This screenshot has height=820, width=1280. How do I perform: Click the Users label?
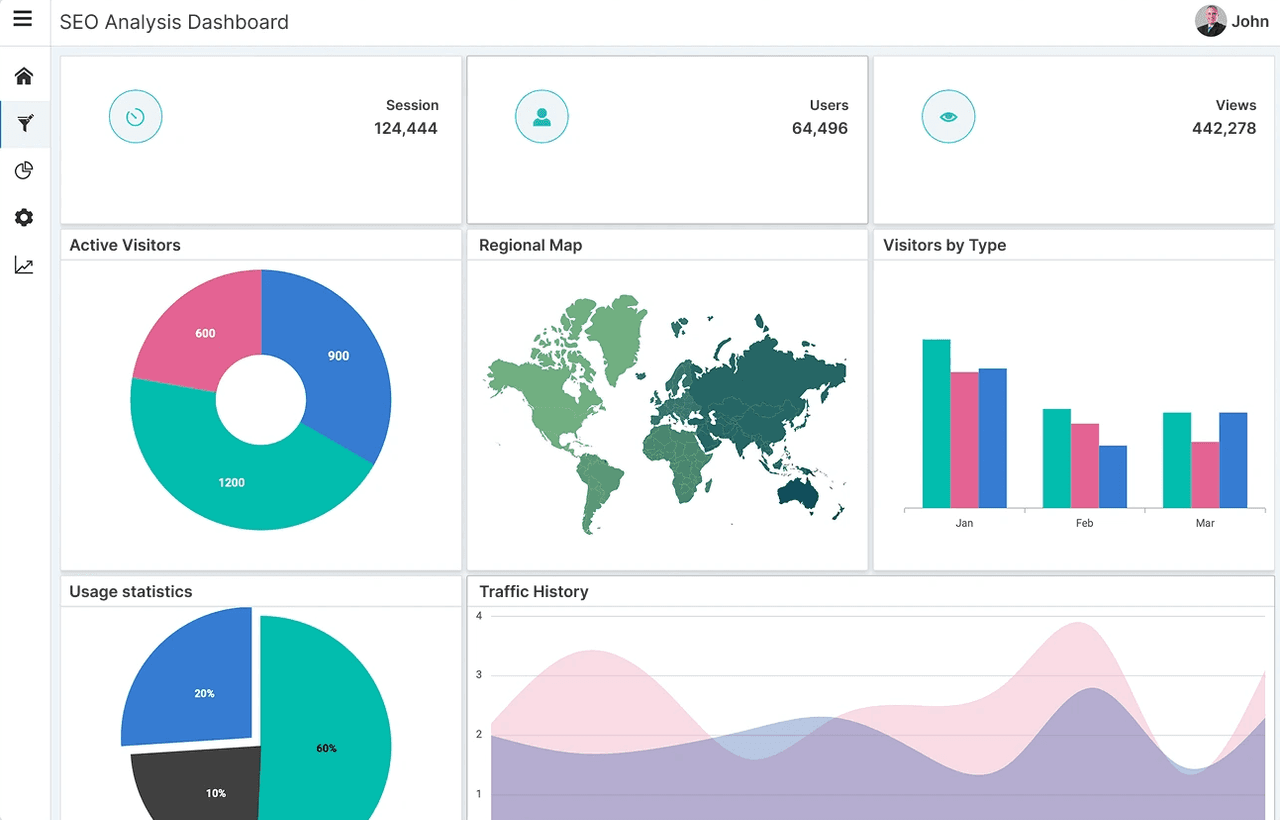(829, 105)
